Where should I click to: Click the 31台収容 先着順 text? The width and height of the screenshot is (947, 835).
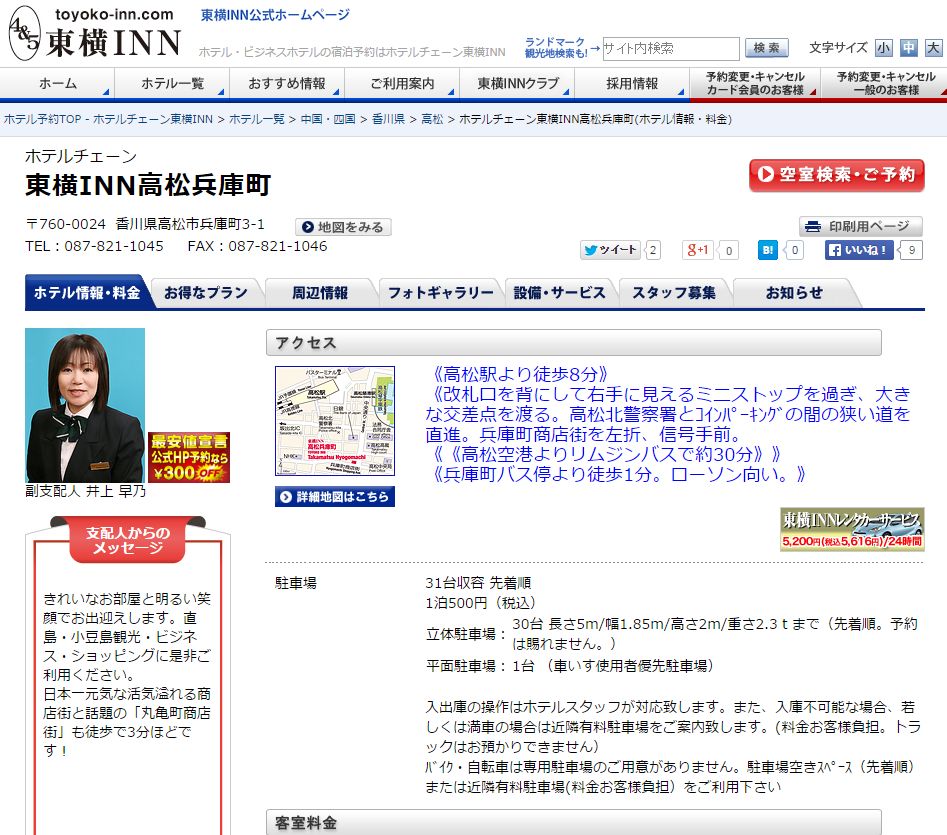coord(478,583)
